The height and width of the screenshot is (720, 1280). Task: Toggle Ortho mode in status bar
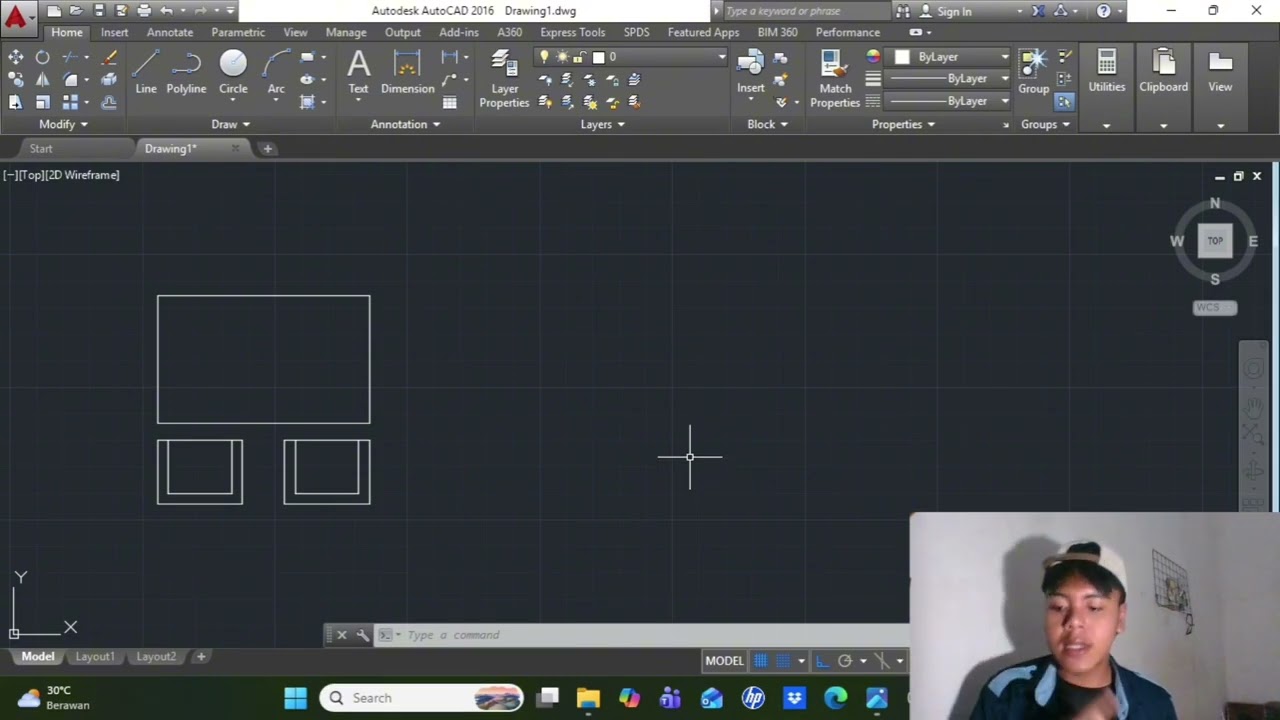[x=822, y=661]
